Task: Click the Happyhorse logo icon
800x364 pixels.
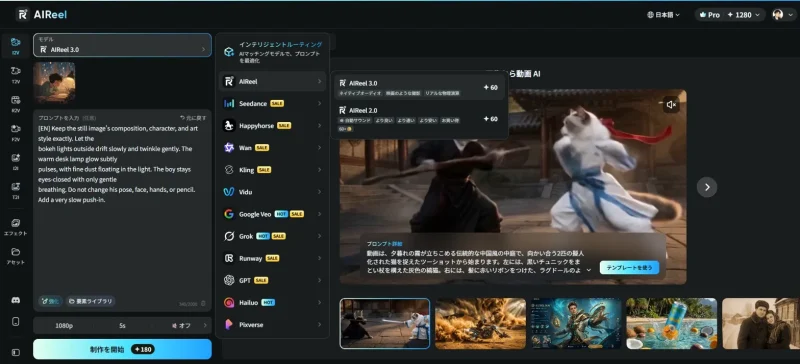Action: 229,126
